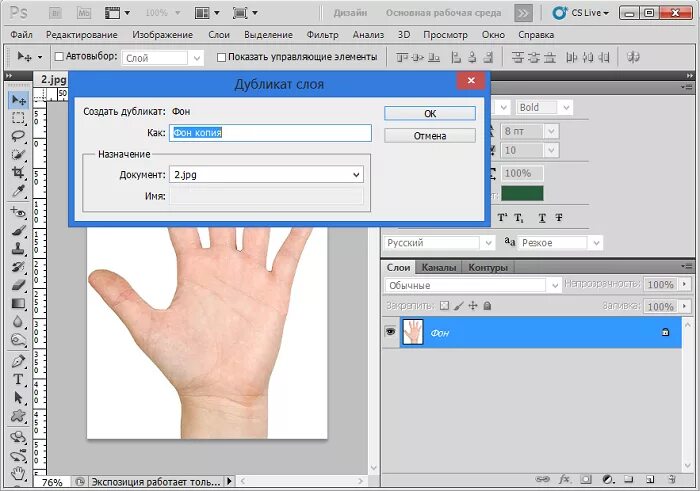Toggle strikethrough text style
Image resolution: width=700 pixels, height=491 pixels.
[x=559, y=217]
